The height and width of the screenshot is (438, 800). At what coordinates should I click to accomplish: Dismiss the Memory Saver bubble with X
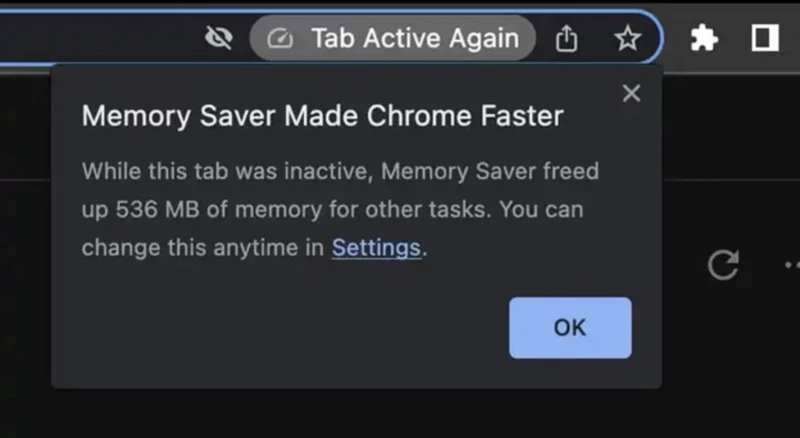[631, 94]
